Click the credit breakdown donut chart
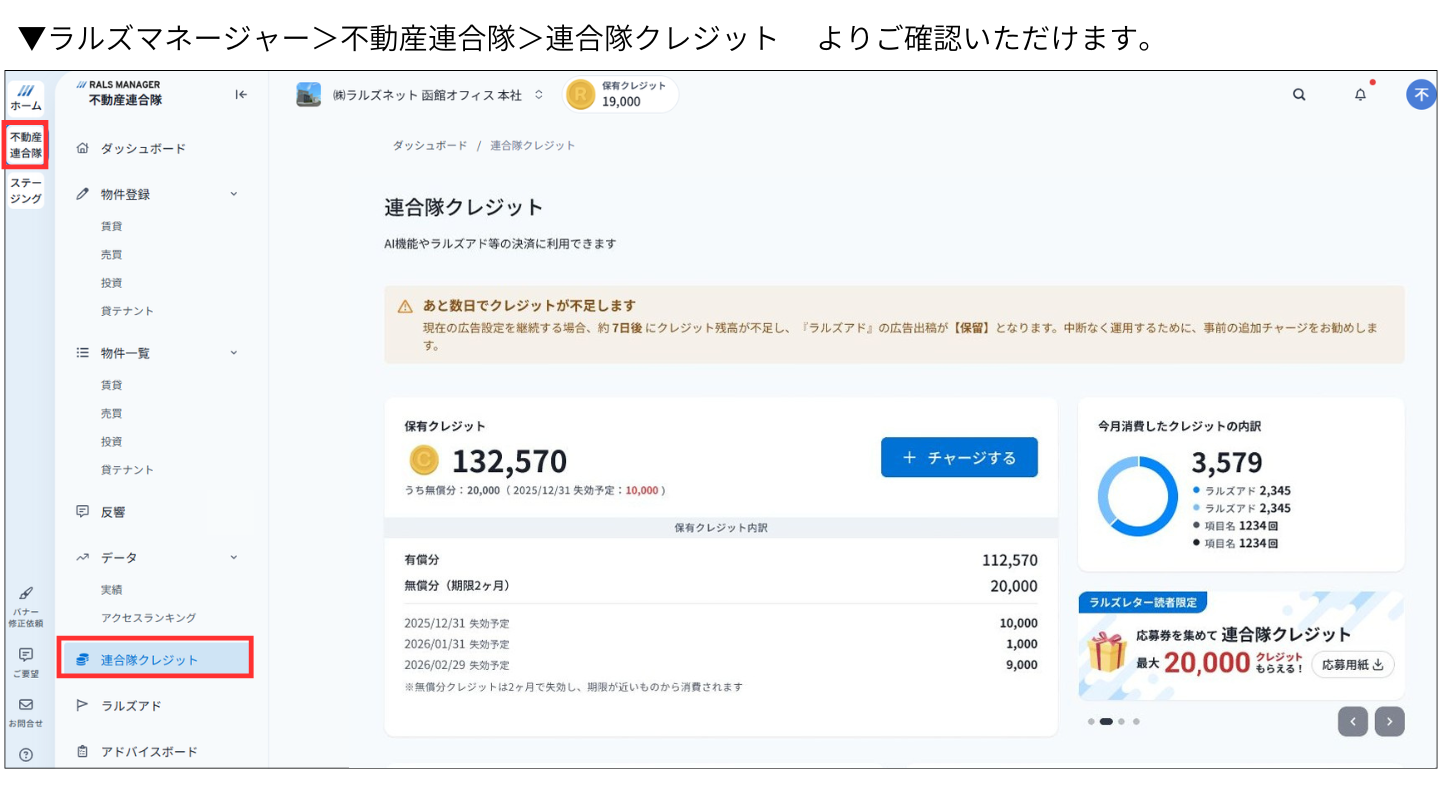 (x=1138, y=497)
